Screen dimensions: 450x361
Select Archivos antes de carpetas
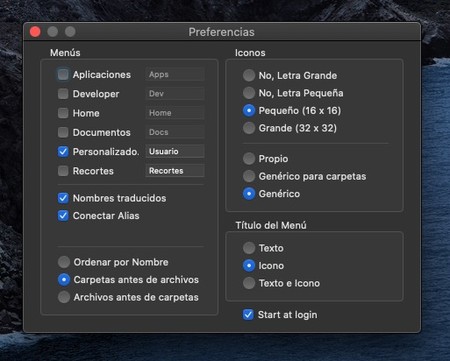coord(64,297)
